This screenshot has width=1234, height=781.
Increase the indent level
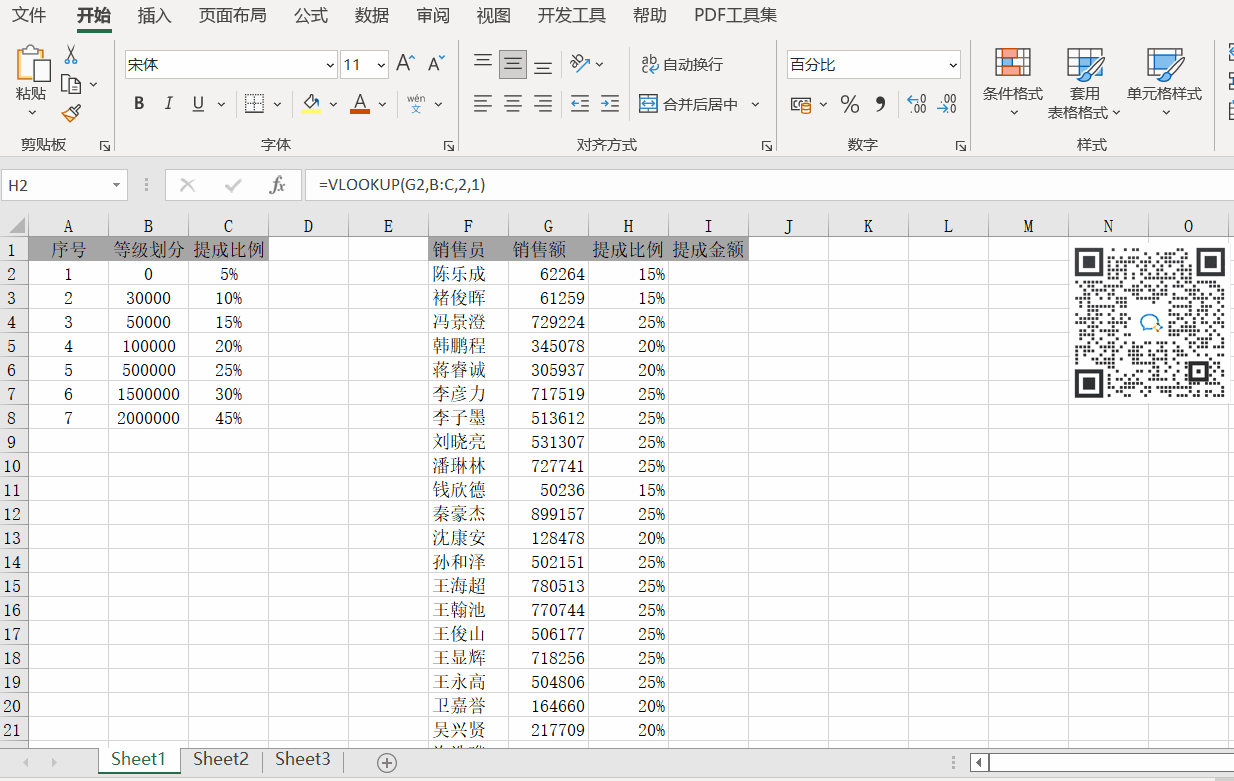(610, 103)
